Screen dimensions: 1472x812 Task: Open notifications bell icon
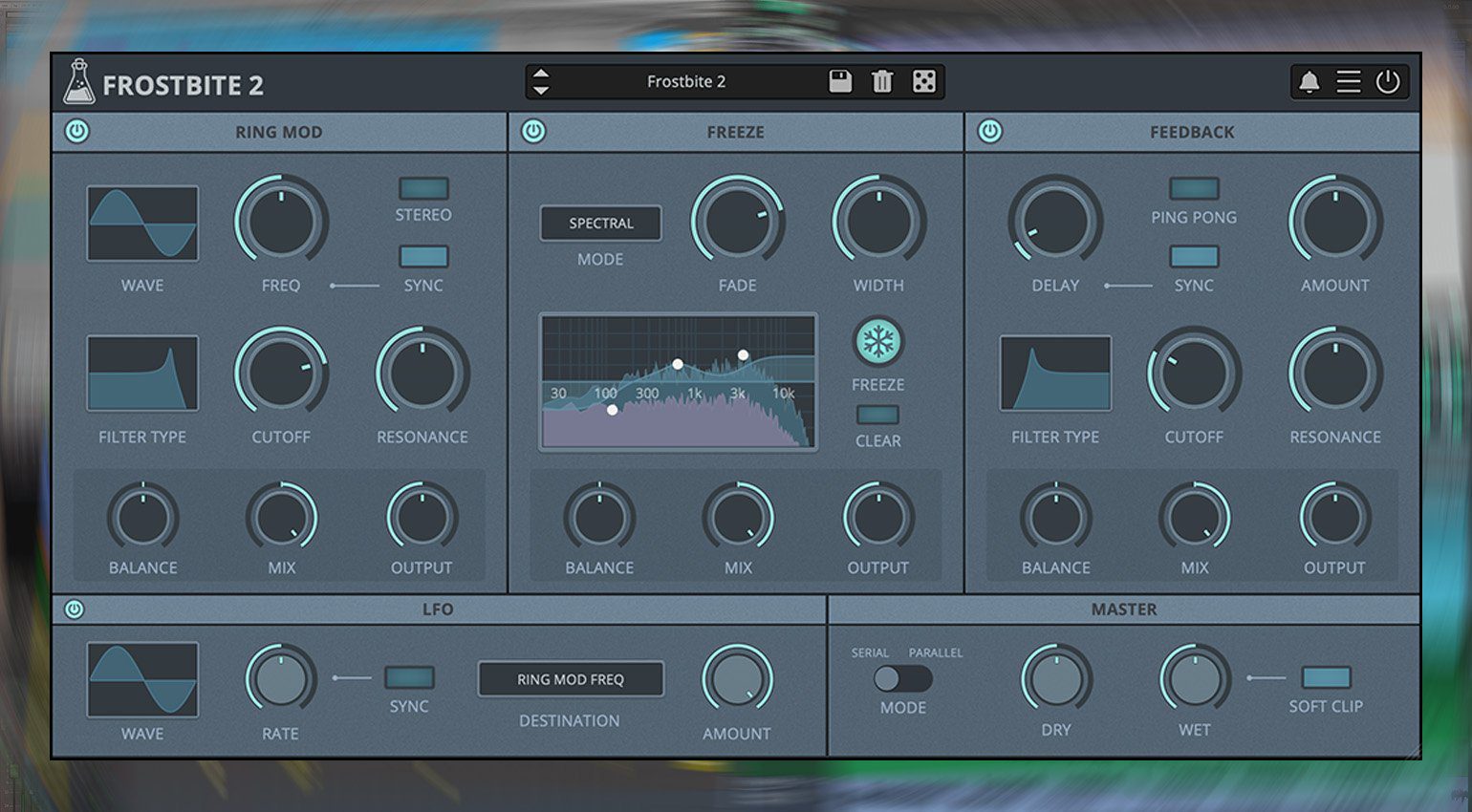(1309, 82)
